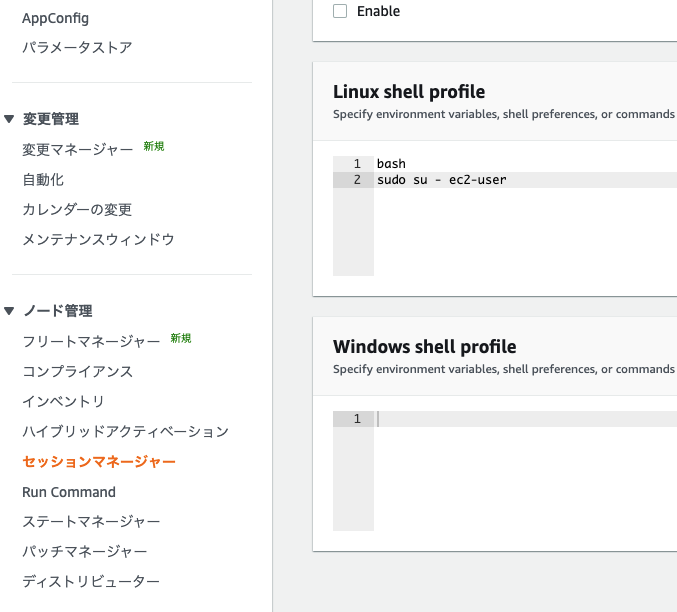Open 自動化 page
The image size is (677, 612).
coord(43,180)
